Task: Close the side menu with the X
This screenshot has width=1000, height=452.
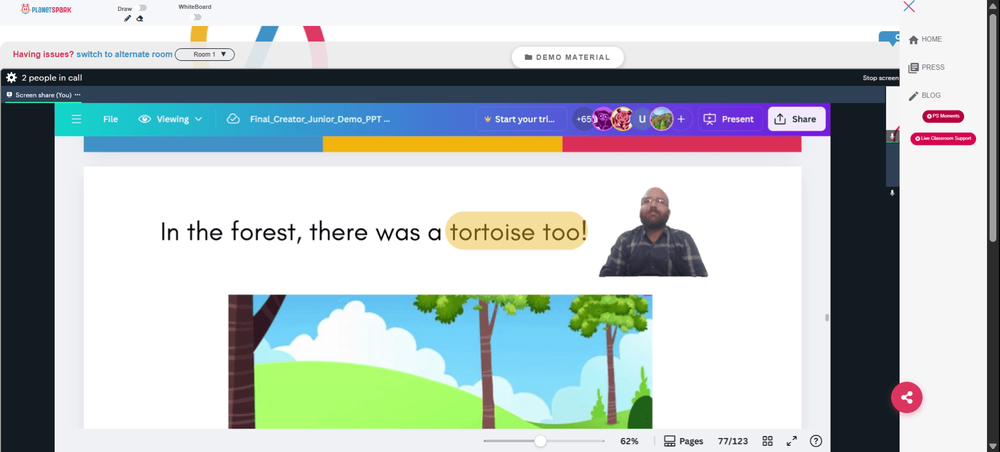Action: (909, 6)
